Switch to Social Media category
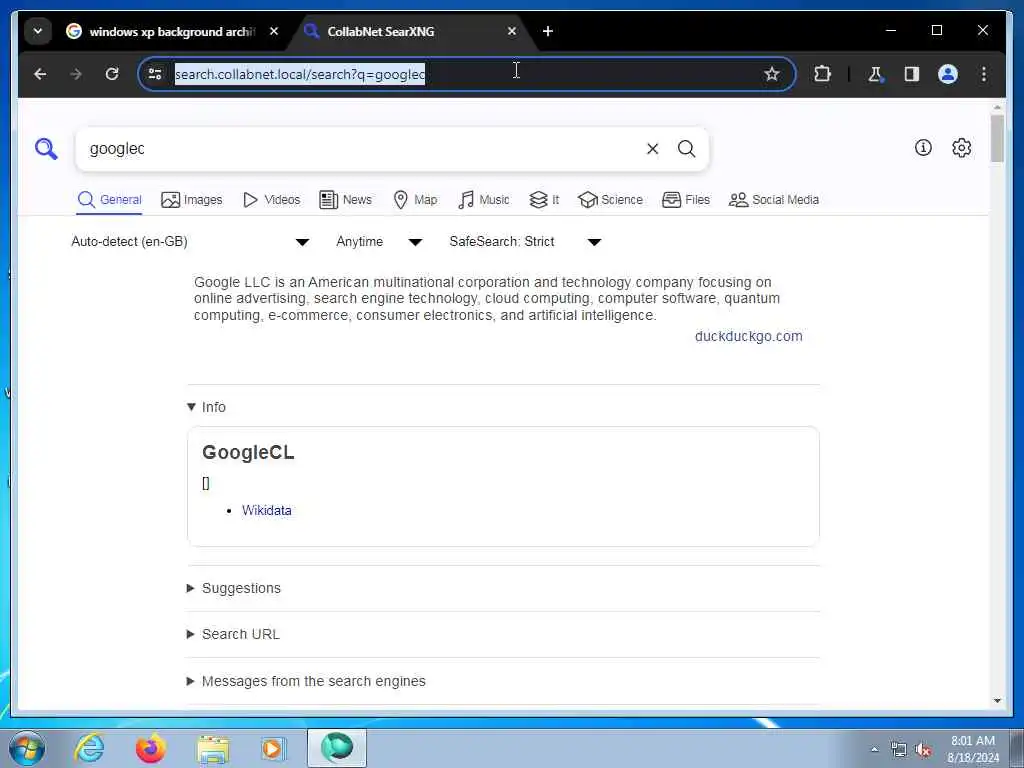 [x=774, y=200]
